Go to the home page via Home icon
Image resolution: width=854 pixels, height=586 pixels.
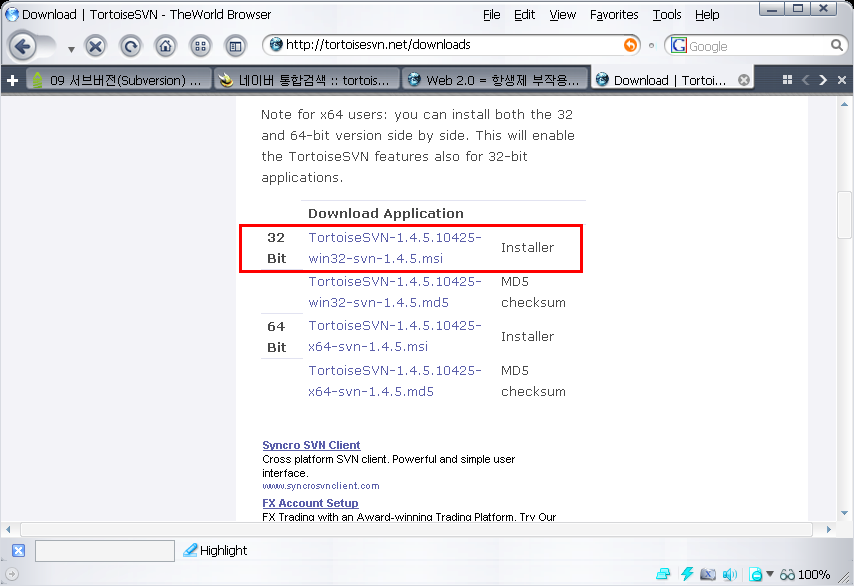[x=166, y=46]
